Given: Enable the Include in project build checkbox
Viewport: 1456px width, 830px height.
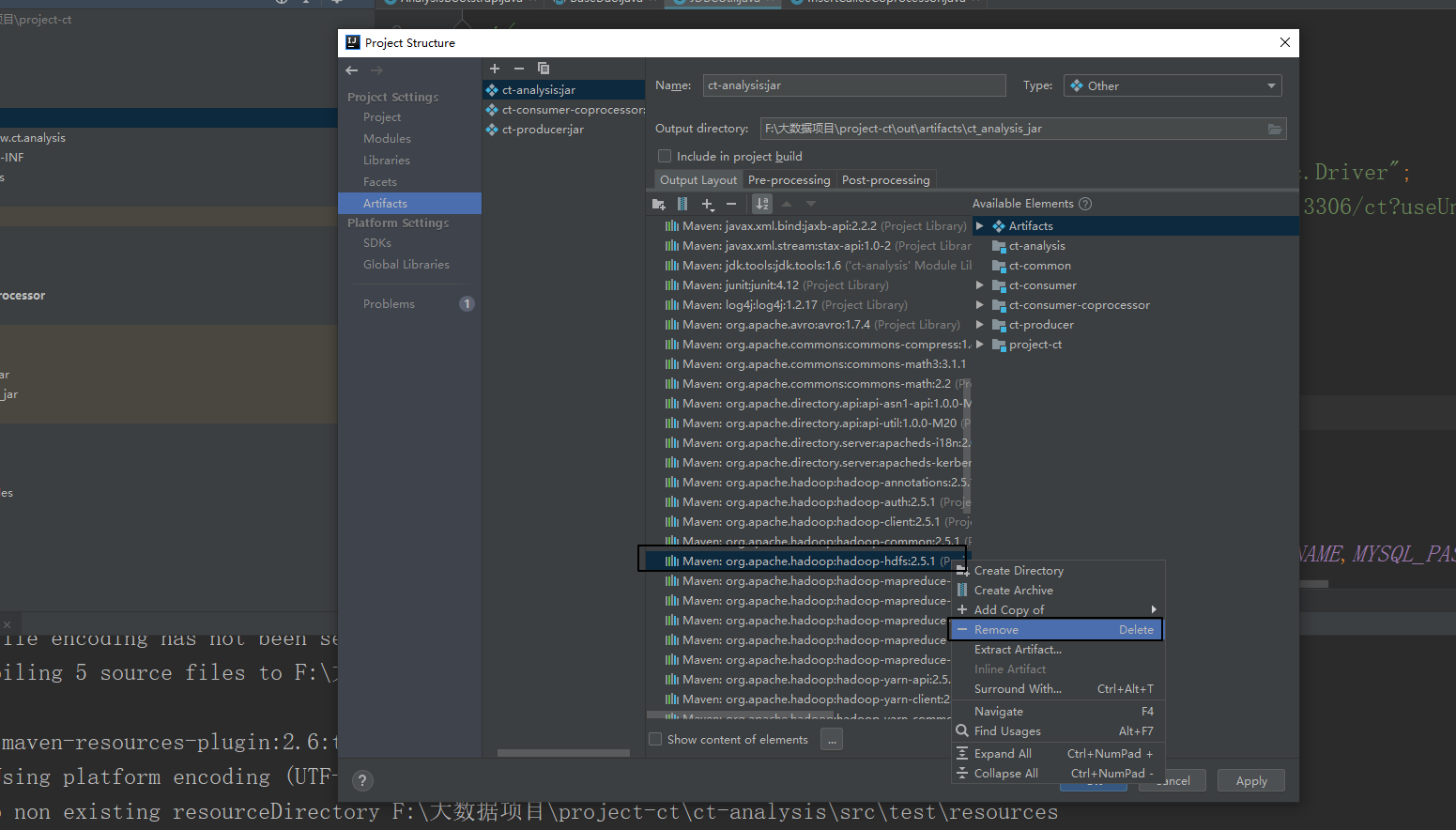Looking at the screenshot, I should click(x=665, y=156).
